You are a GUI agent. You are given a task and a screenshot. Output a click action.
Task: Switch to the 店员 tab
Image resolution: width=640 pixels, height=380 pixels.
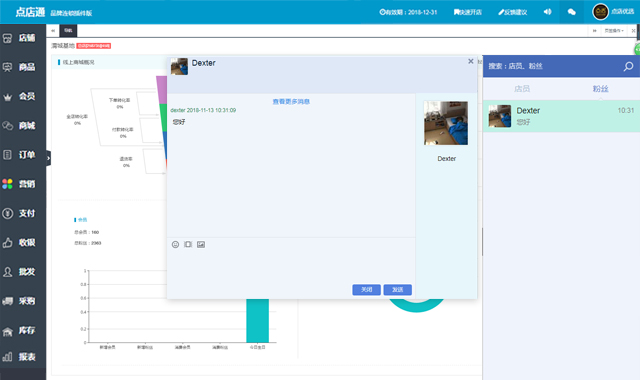522,89
